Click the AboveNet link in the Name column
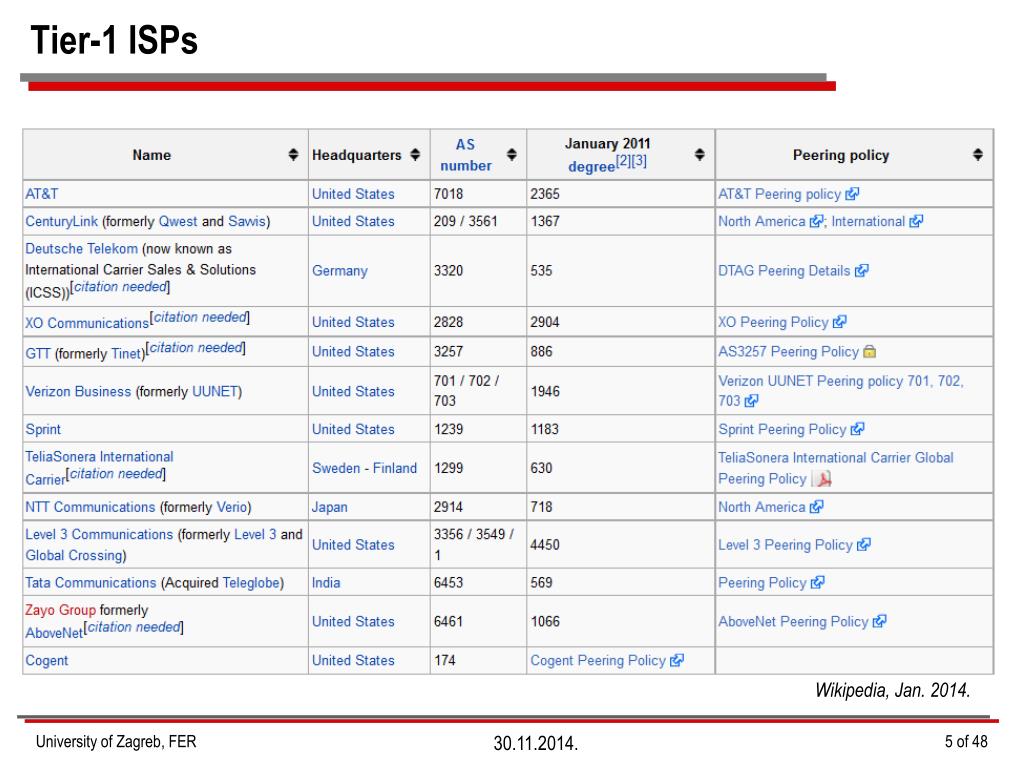This screenshot has width=1024, height=768. [54, 633]
